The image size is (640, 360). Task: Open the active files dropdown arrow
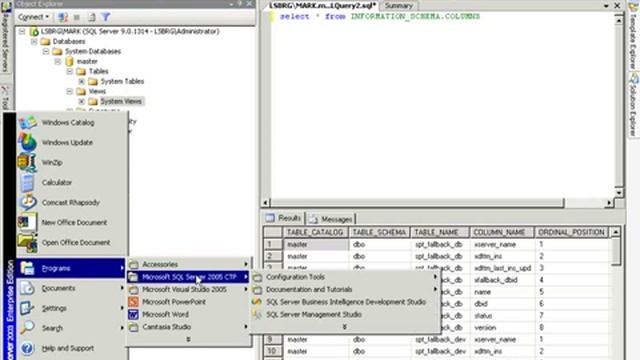[606, 6]
